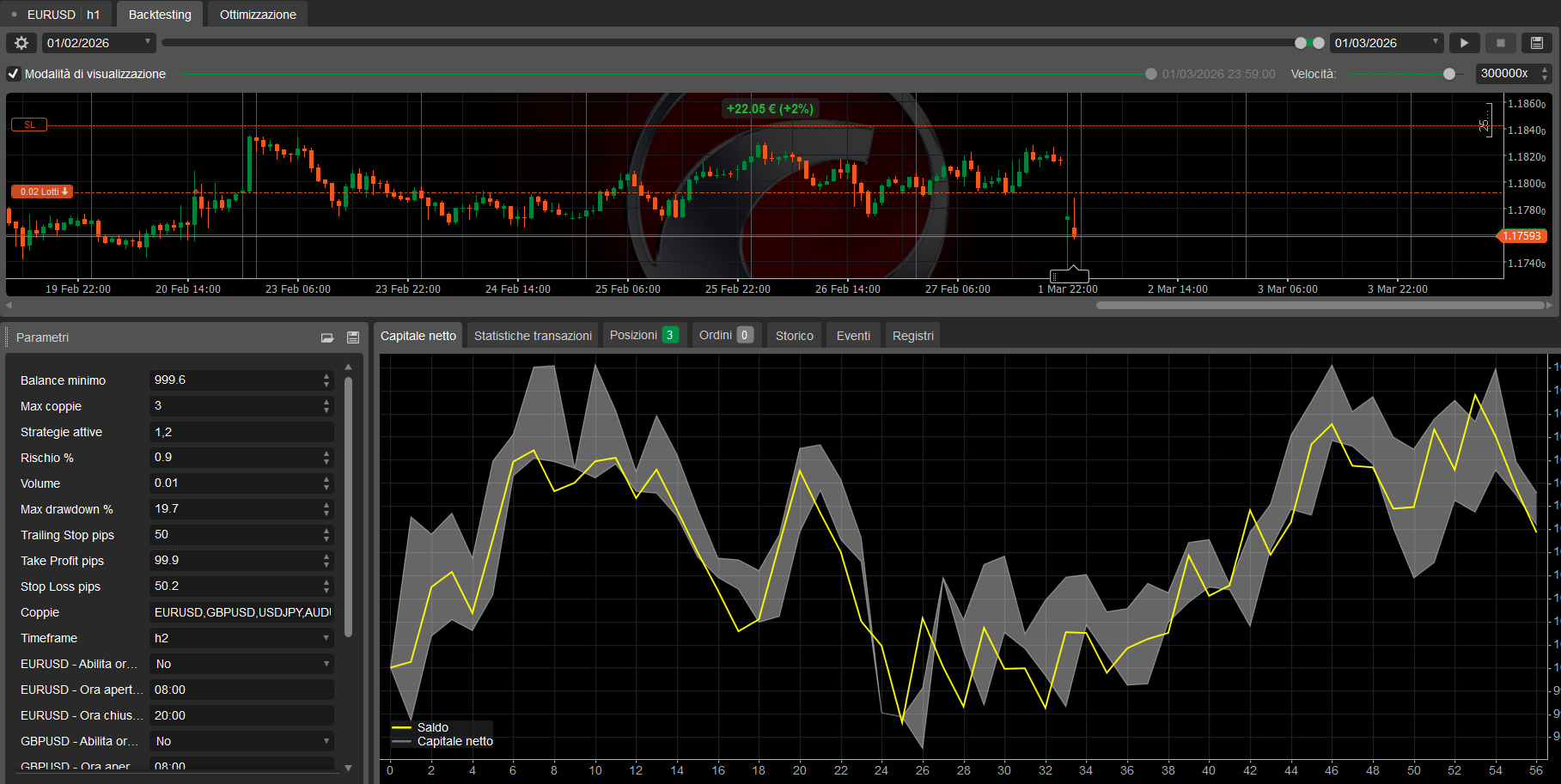
Task: Load saved parameters with the folder icon
Action: click(327, 337)
